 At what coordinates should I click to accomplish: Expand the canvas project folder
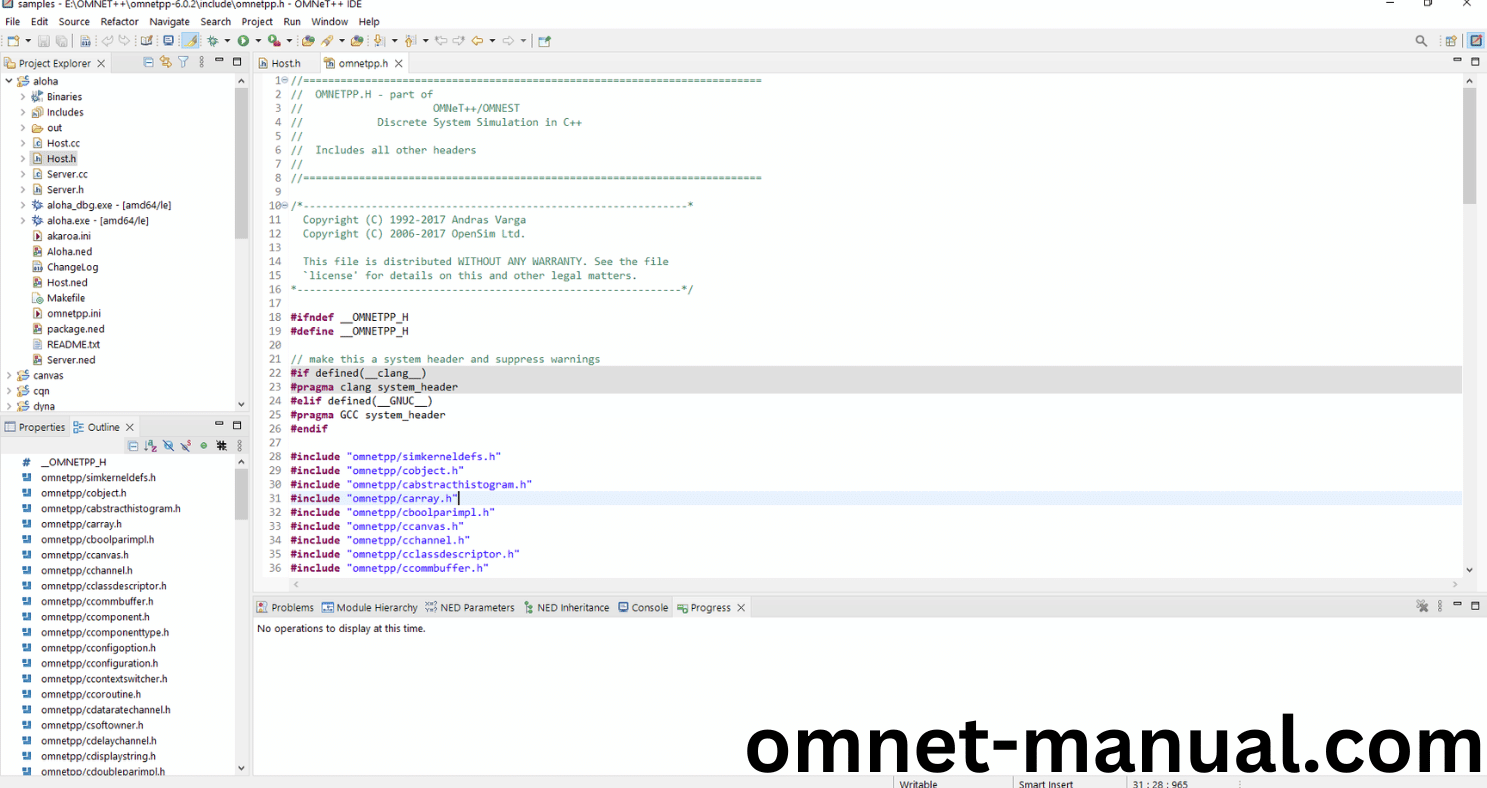click(8, 375)
